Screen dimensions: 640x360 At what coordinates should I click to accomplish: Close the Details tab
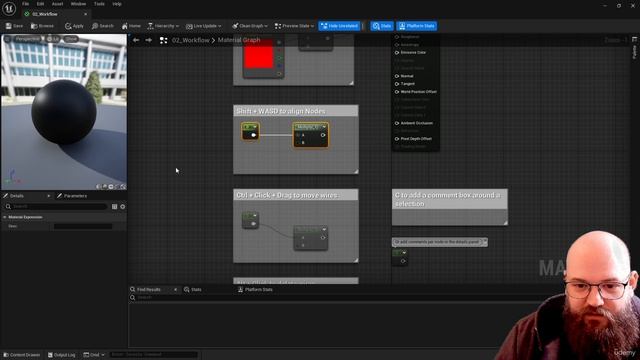(49, 196)
